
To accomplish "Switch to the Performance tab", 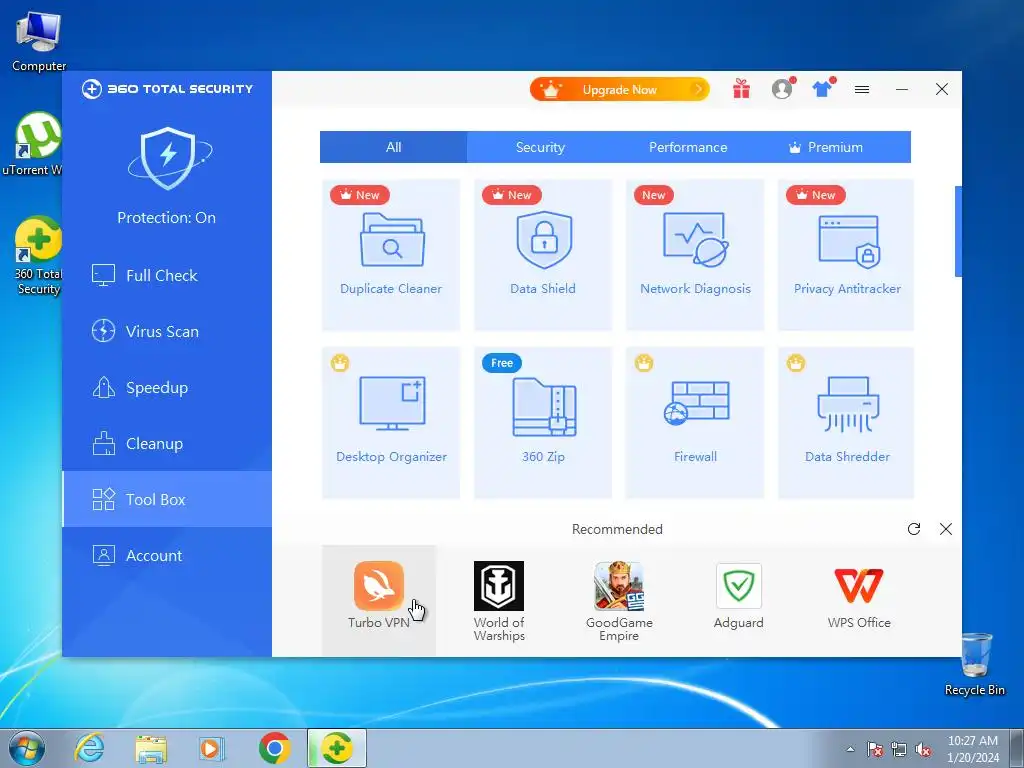I will (x=688, y=147).
